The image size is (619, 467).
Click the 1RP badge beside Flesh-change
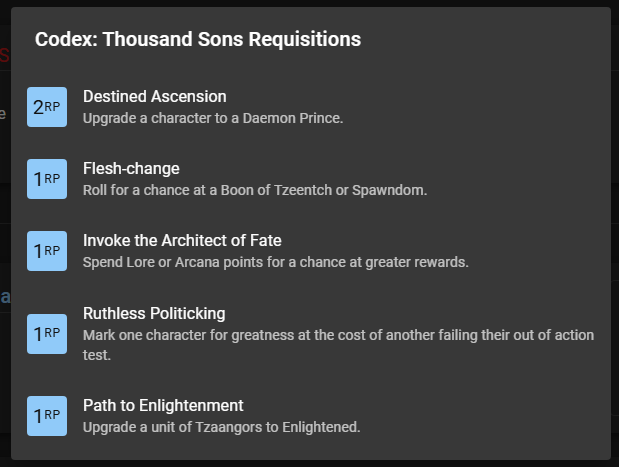[47, 179]
